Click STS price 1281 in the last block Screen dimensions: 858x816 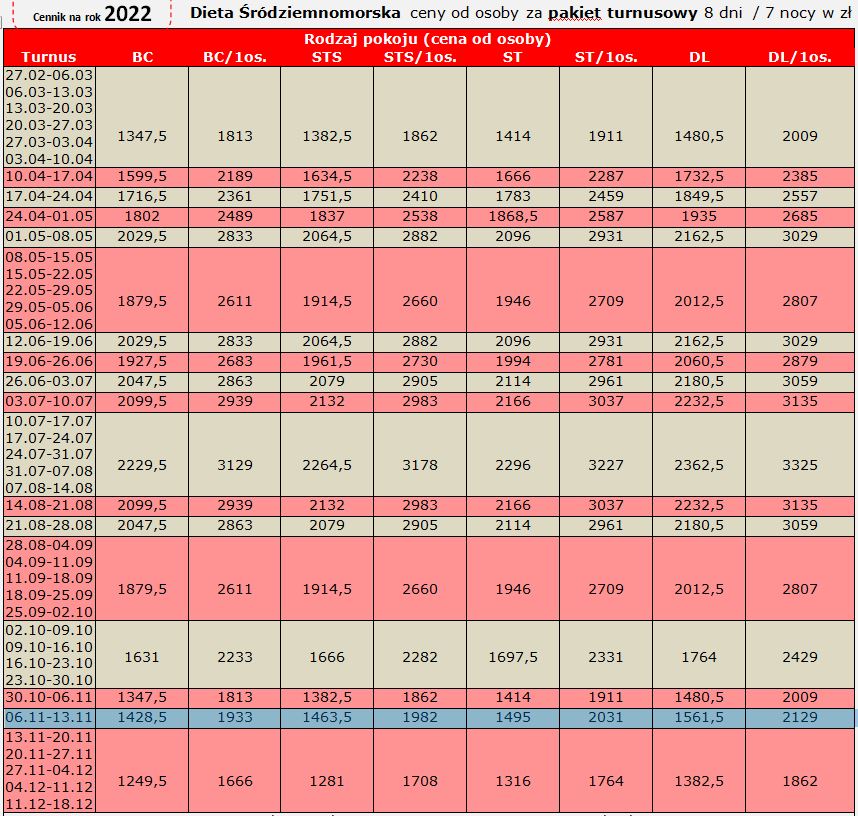(x=327, y=782)
